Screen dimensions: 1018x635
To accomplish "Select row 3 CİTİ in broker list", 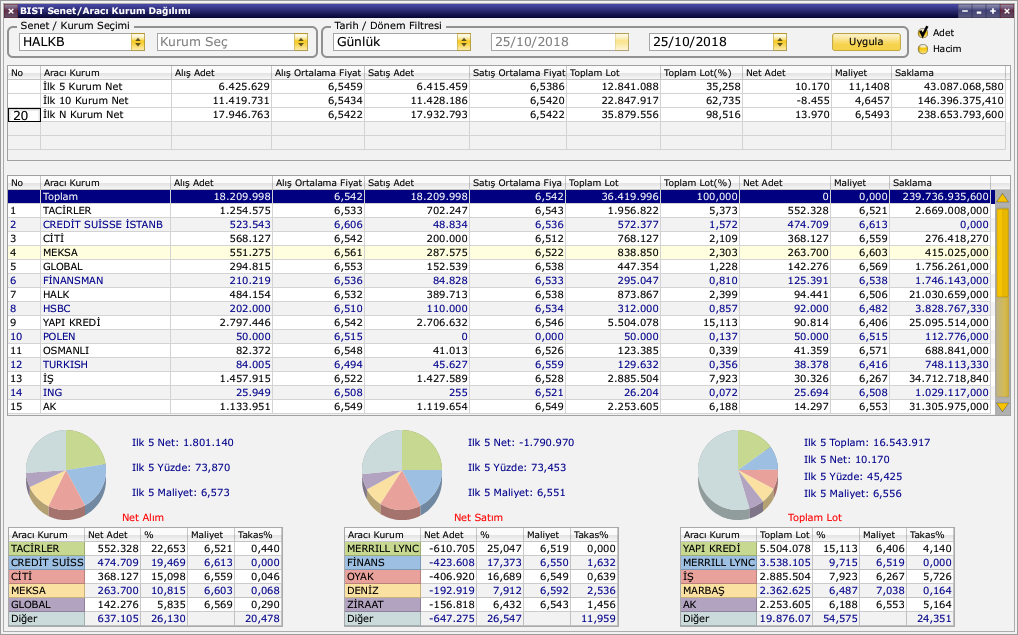I will pyautogui.click(x=499, y=239).
